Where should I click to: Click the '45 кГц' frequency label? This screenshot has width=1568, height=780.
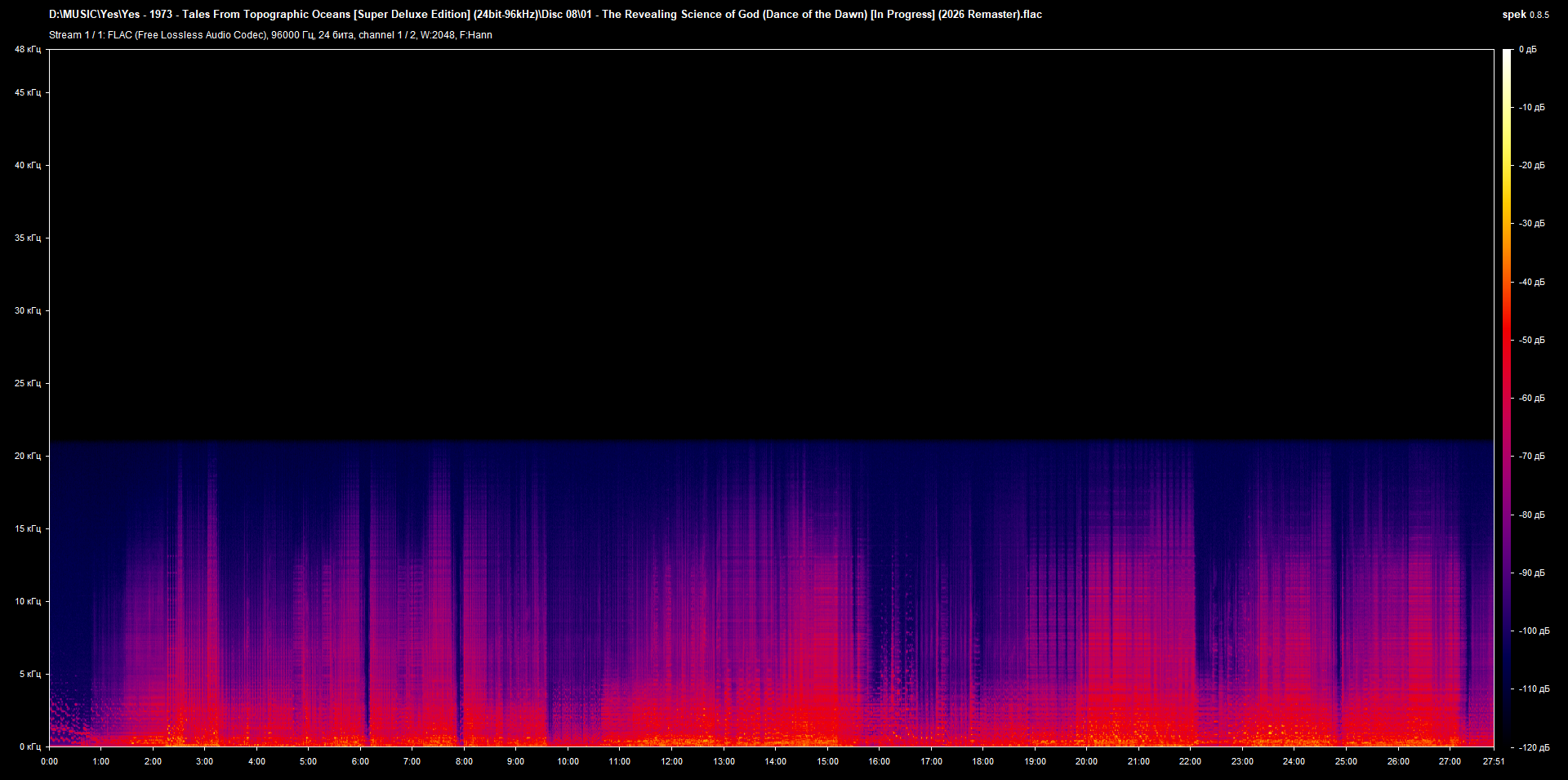click(28, 92)
